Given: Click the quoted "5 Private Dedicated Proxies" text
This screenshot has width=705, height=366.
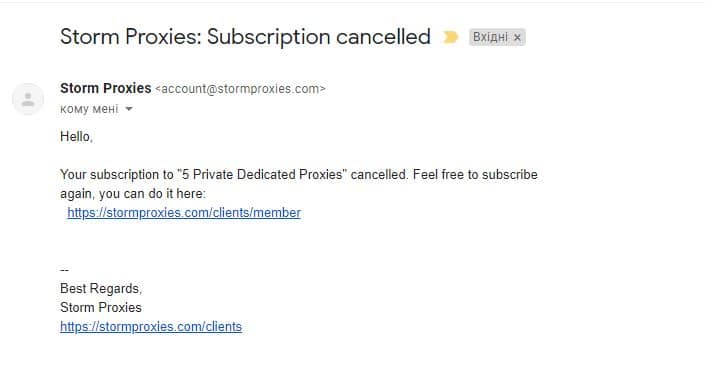Looking at the screenshot, I should tap(262, 174).
